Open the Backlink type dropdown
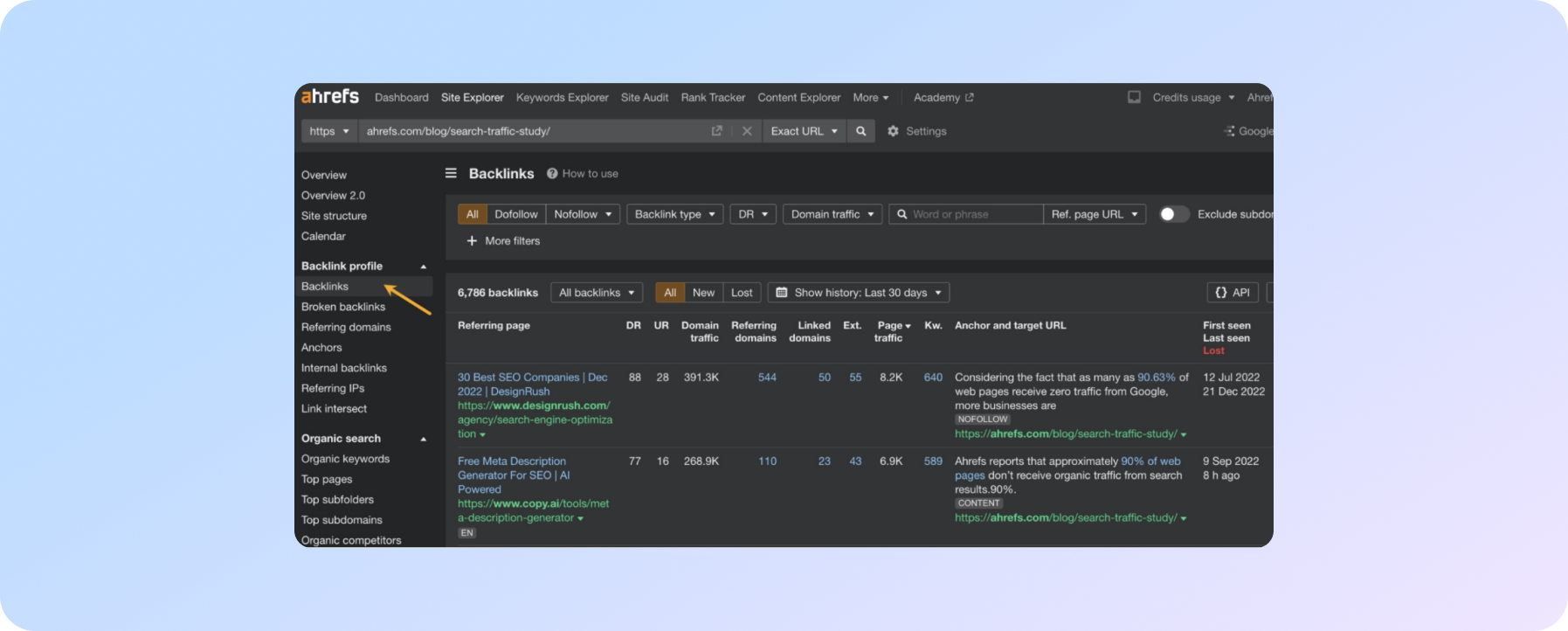This screenshot has width=1568, height=631. [x=675, y=214]
